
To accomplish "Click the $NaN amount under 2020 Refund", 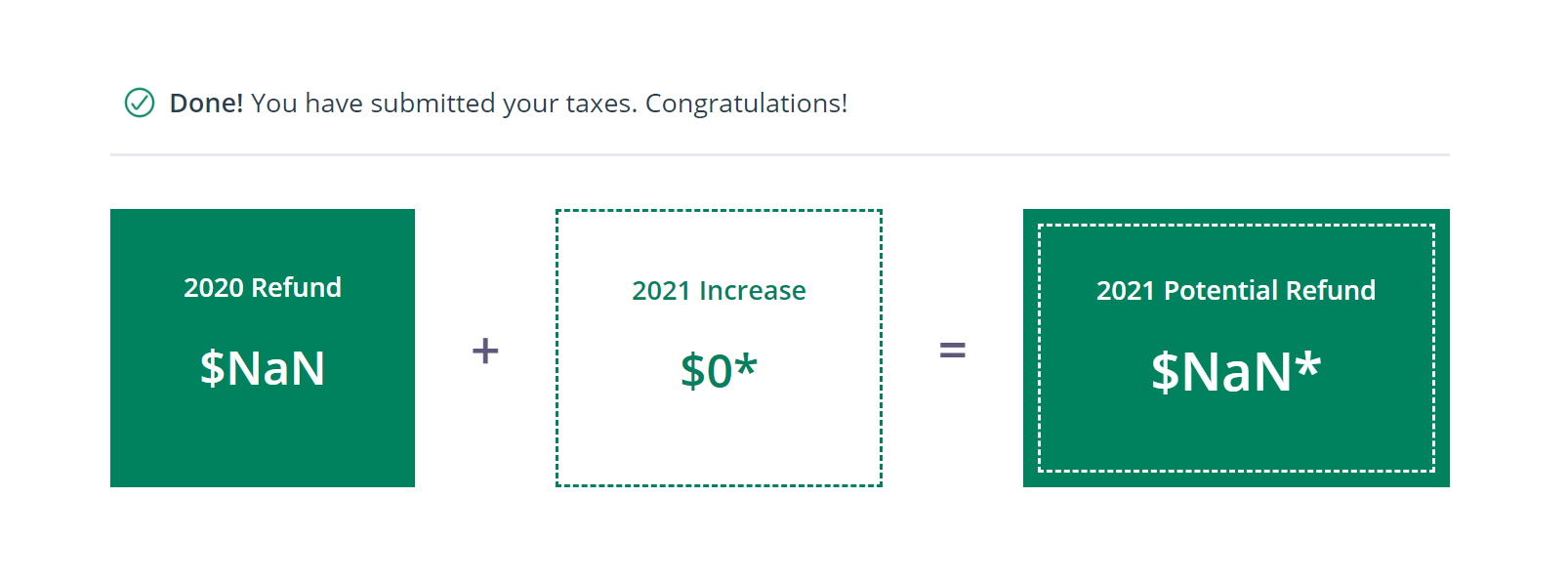I will click(x=263, y=368).
